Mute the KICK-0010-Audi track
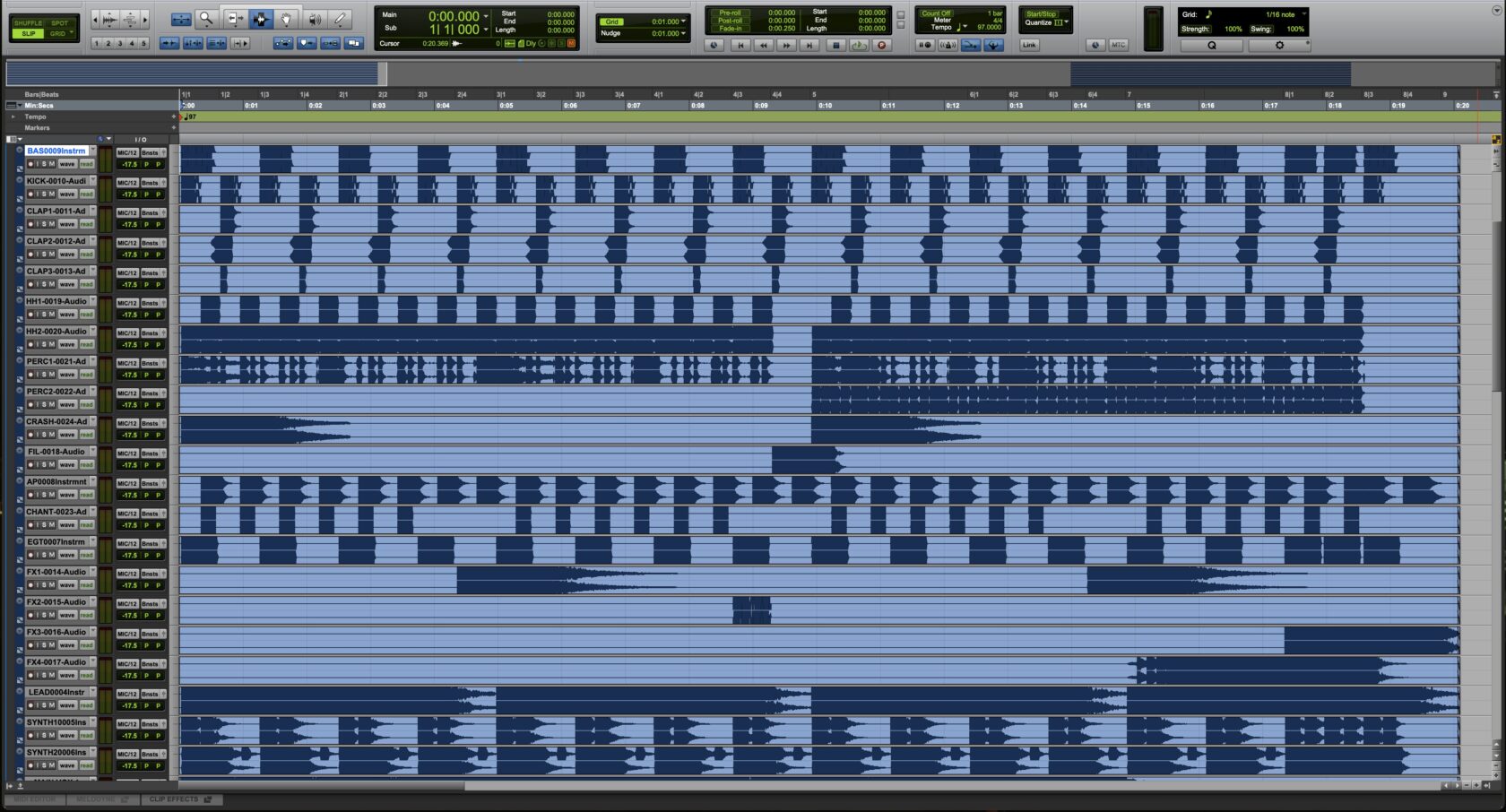 51,194
